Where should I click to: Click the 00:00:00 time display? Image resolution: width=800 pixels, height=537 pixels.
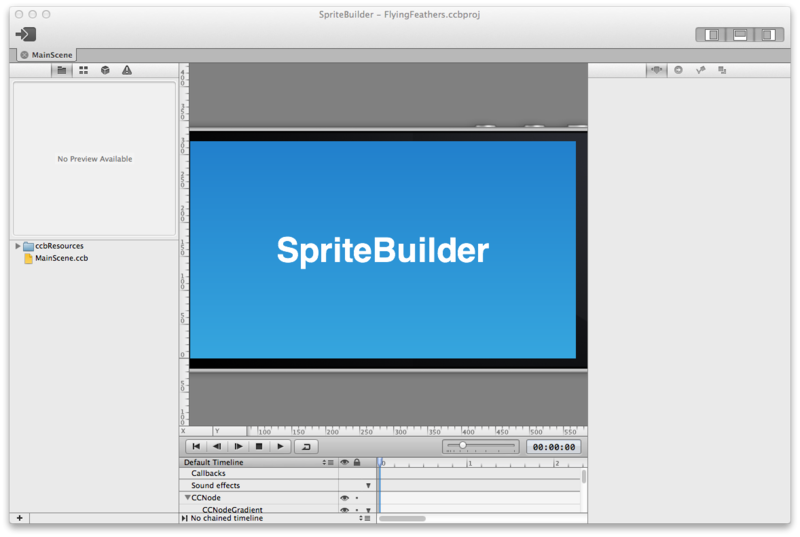pos(554,447)
